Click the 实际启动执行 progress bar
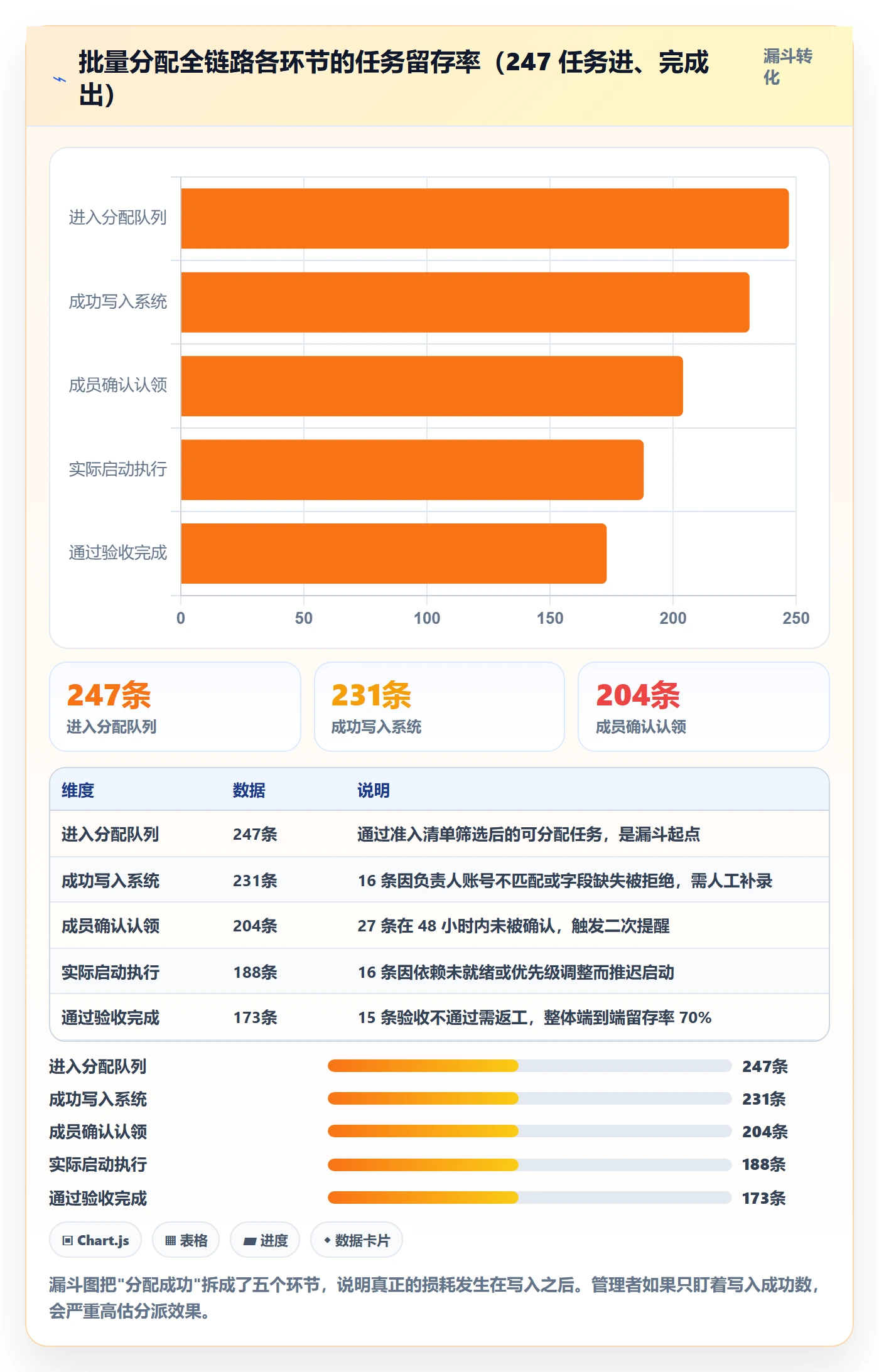The width and height of the screenshot is (879, 1372). pos(529,1165)
